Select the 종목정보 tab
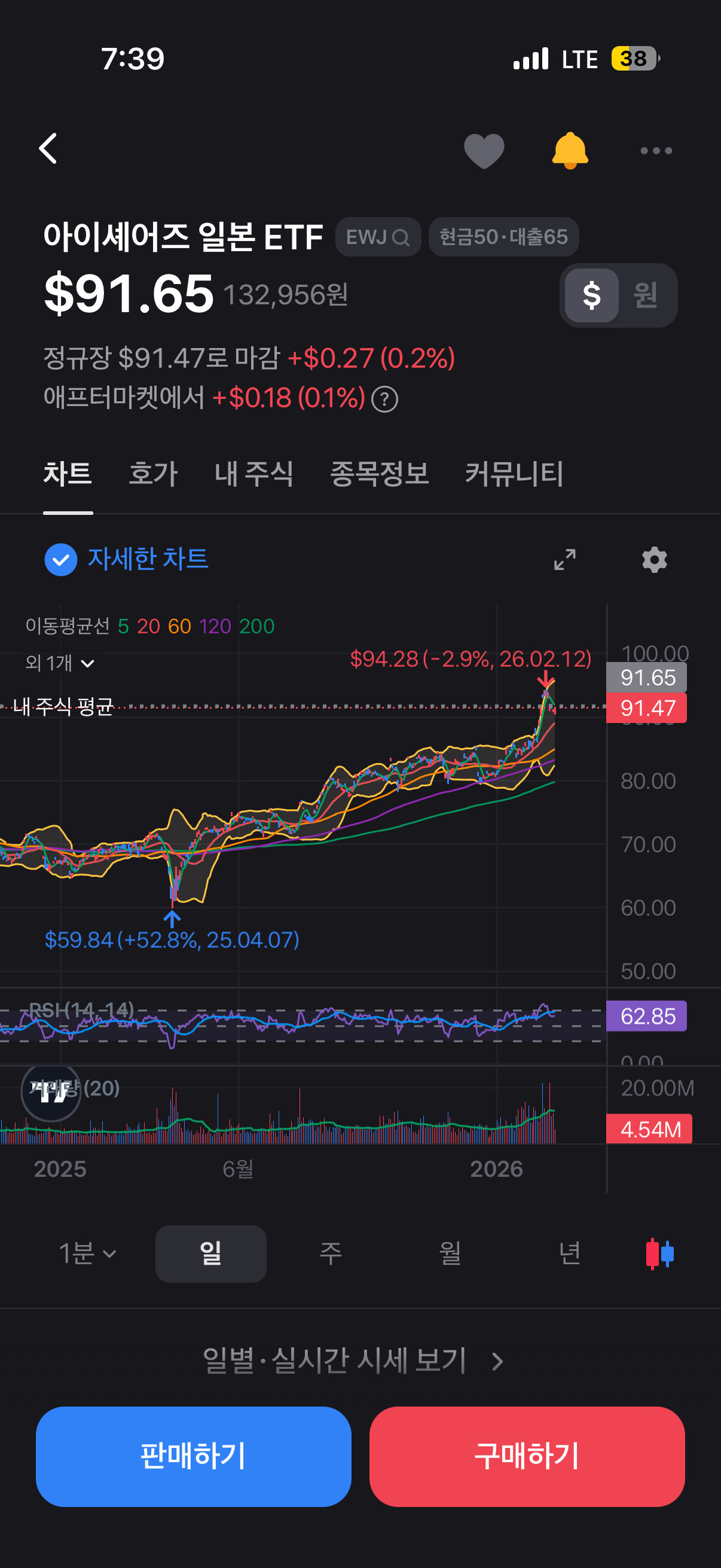The height and width of the screenshot is (1568, 721). [380, 474]
